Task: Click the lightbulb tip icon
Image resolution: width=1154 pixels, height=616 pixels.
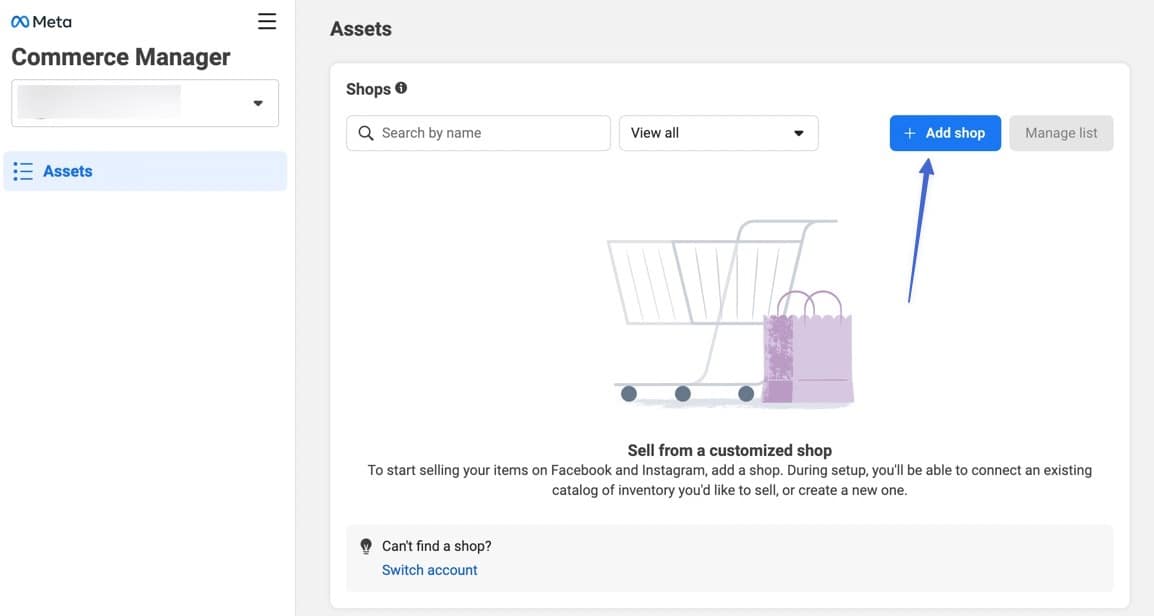Action: click(366, 547)
